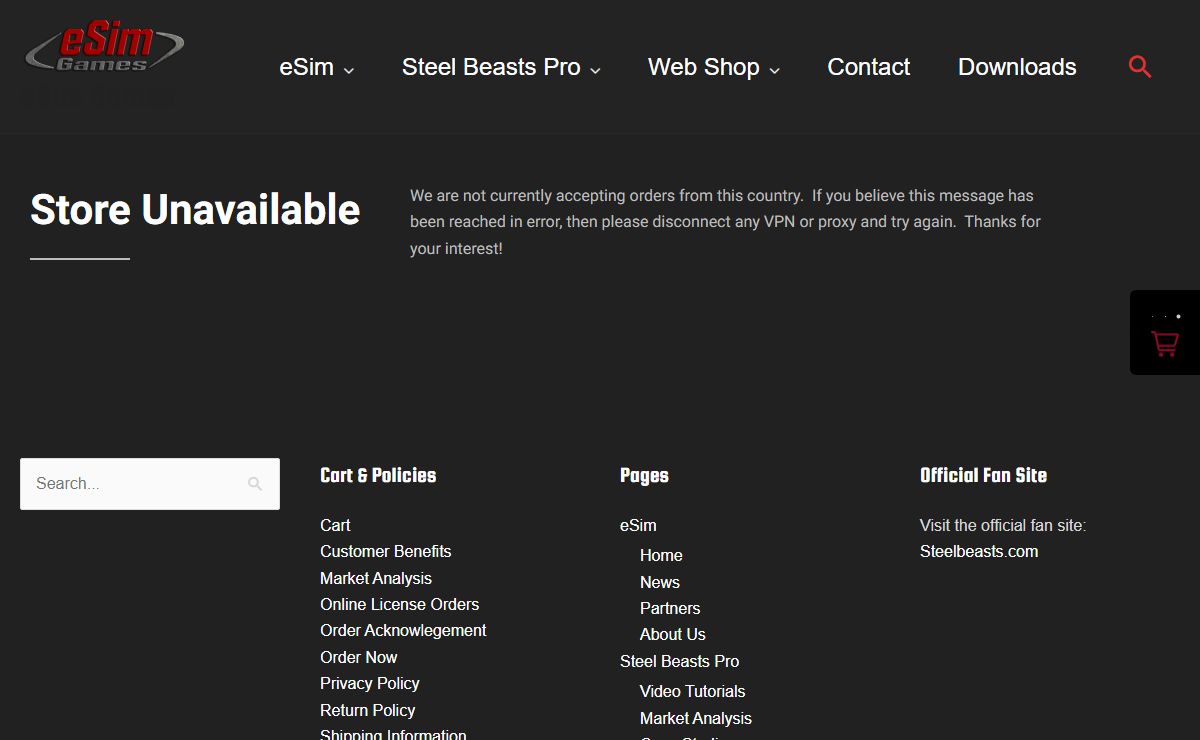
Task: Open the red search icon in header
Action: (x=1140, y=67)
